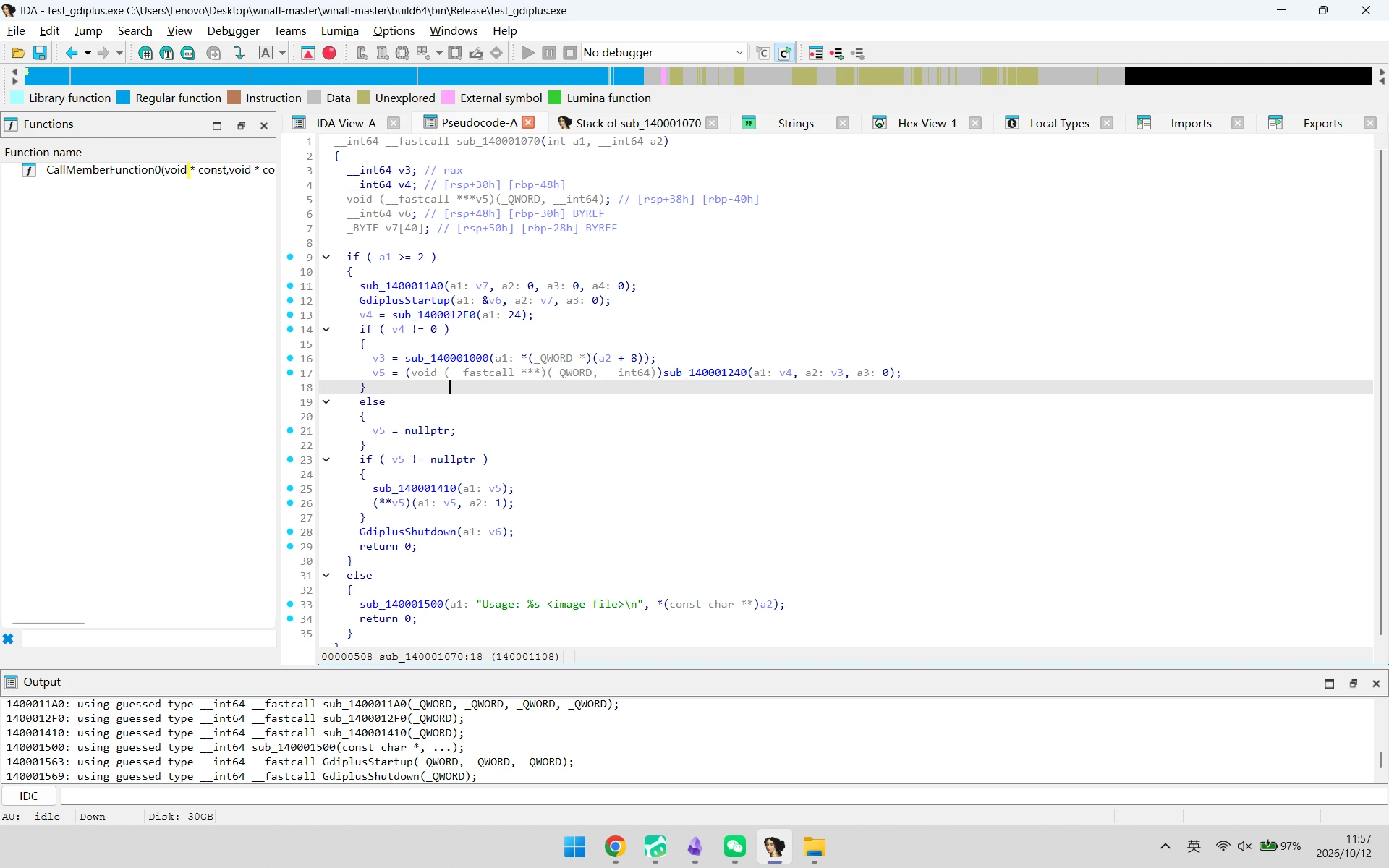Click the pause process toolbar icon

point(549,53)
